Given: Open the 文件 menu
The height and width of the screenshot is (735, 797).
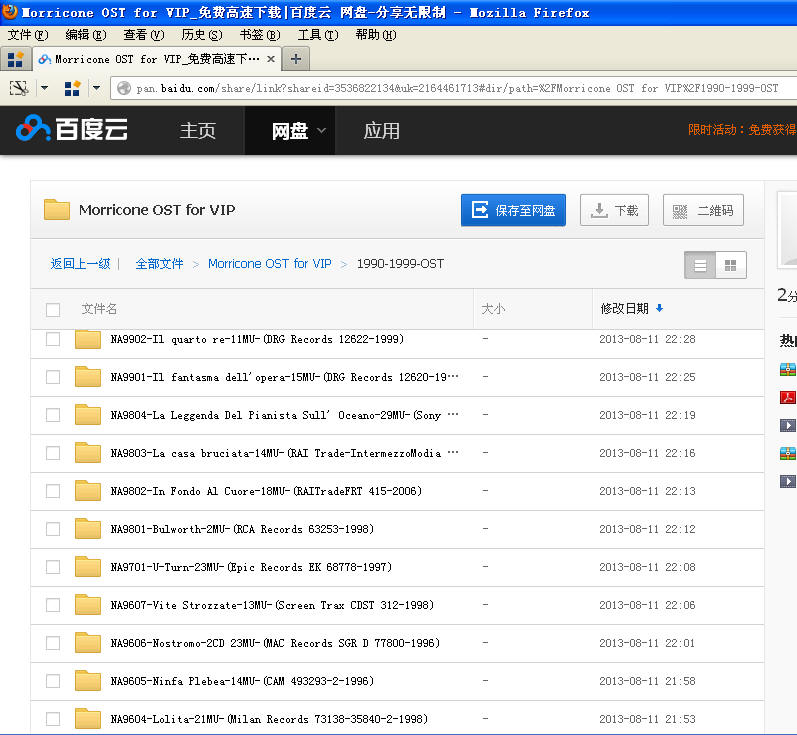Looking at the screenshot, I should [x=28, y=35].
